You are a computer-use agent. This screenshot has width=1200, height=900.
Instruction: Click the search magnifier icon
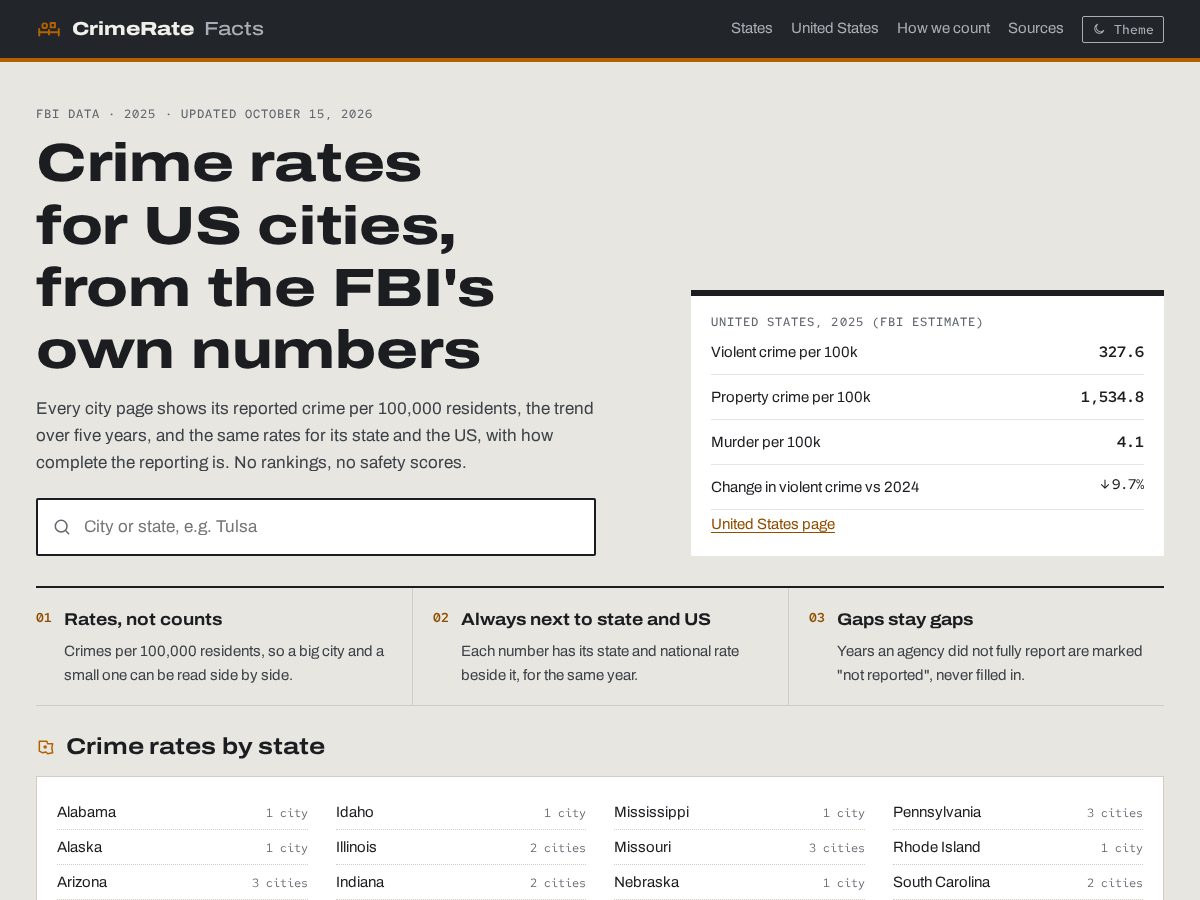pos(62,527)
